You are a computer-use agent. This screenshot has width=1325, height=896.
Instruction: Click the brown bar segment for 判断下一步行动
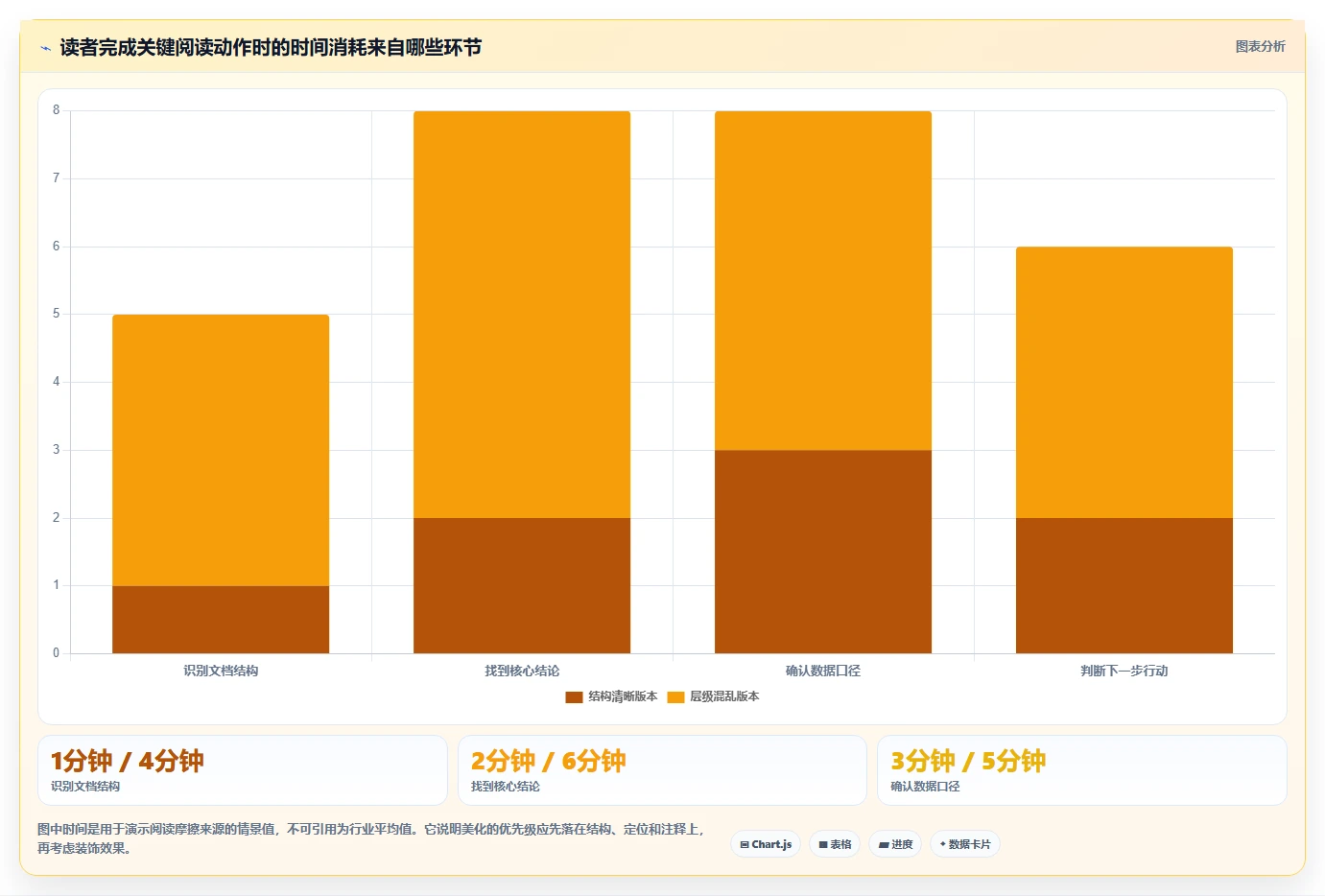click(x=1124, y=585)
